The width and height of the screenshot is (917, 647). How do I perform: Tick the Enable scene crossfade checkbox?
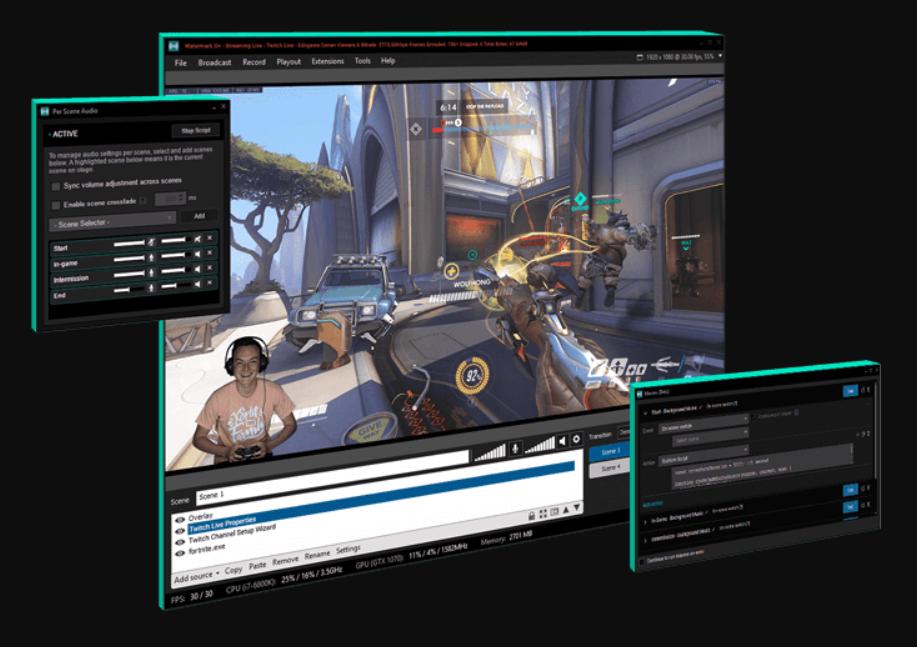click(56, 204)
